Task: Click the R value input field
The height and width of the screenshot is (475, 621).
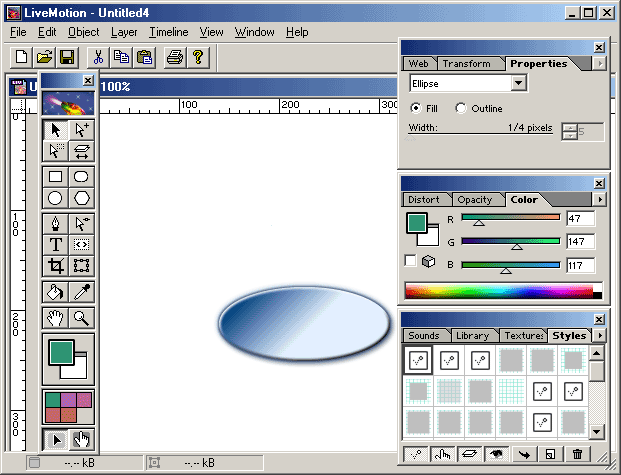Action: point(580,219)
